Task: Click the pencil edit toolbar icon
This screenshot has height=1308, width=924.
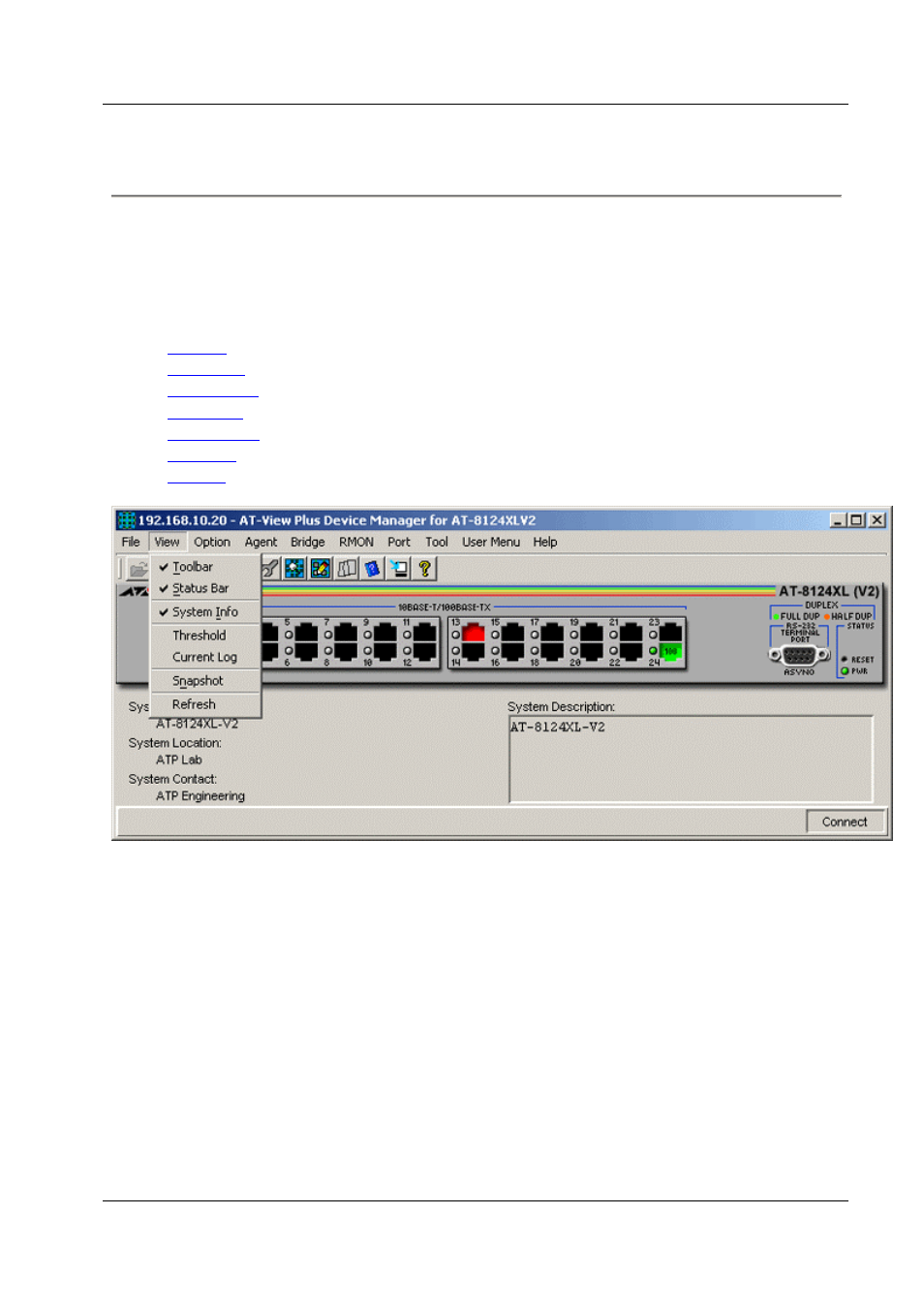Action: pos(321,569)
